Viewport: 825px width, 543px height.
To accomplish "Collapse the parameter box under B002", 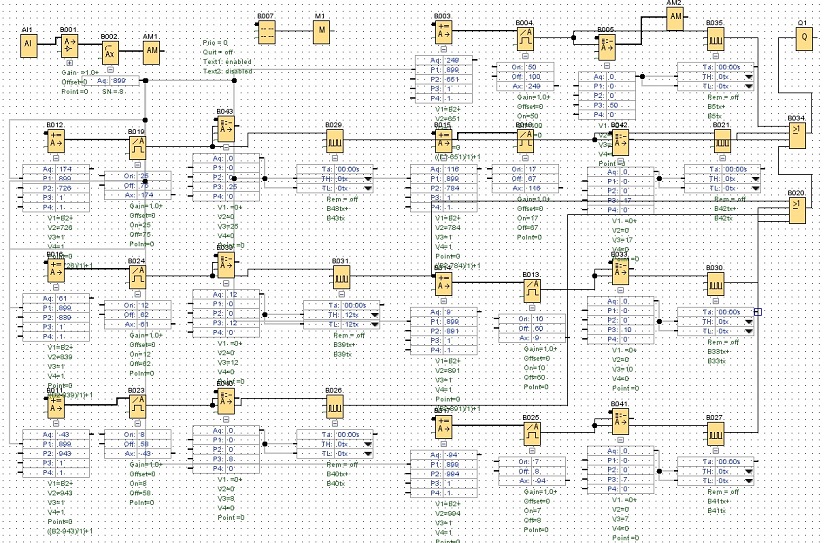I will click(110, 71).
